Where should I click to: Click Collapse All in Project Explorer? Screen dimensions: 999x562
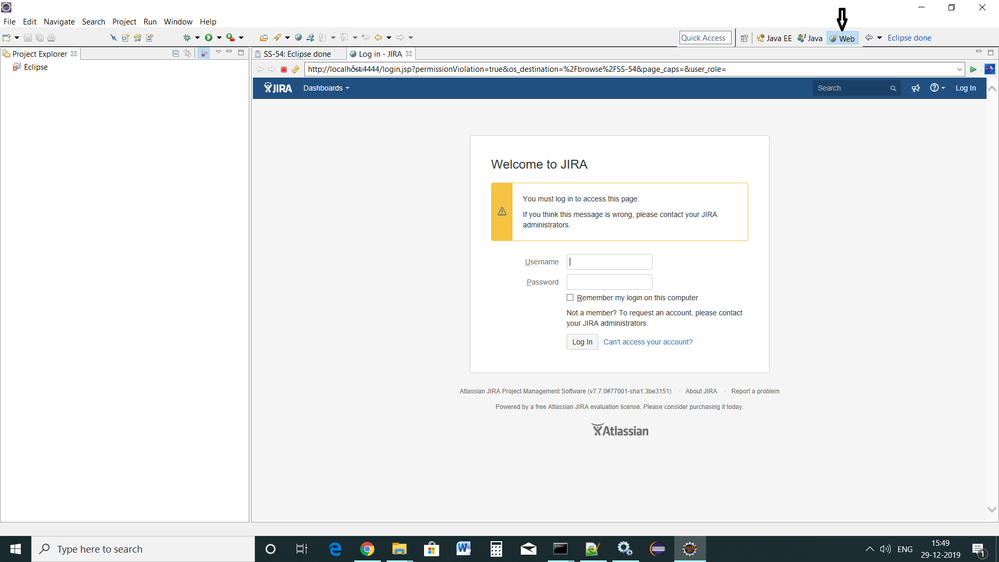click(x=175, y=54)
